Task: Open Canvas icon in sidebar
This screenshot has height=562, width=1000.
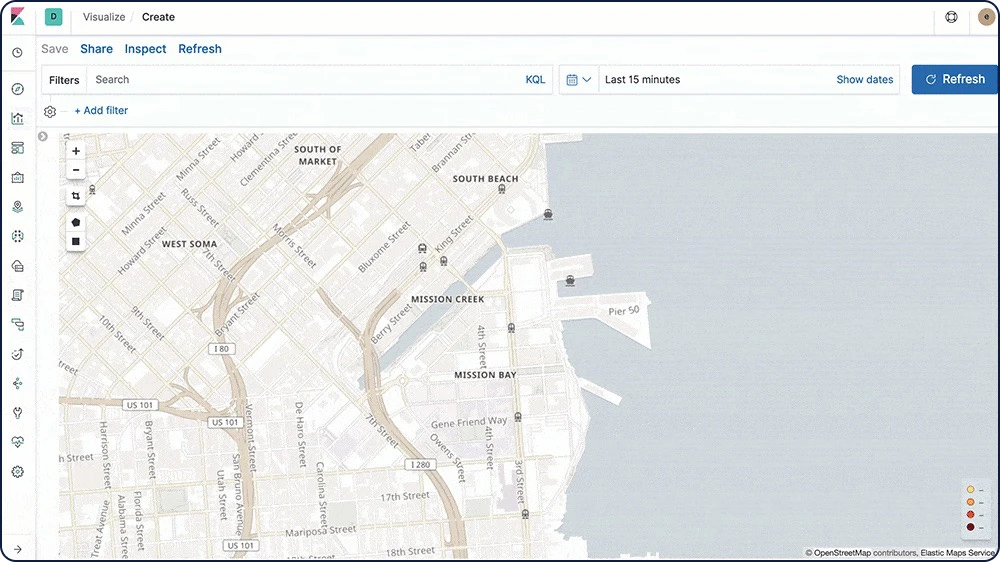Action: [18, 177]
